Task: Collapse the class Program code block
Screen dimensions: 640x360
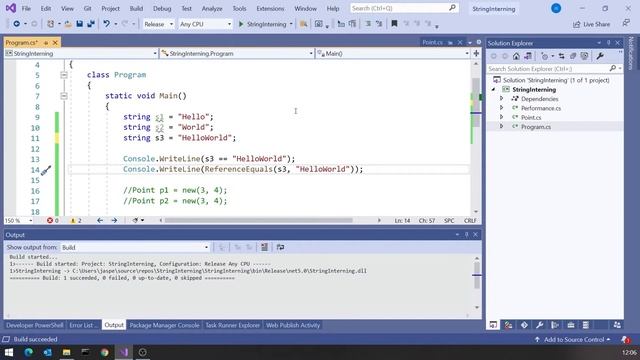Action: [64, 75]
